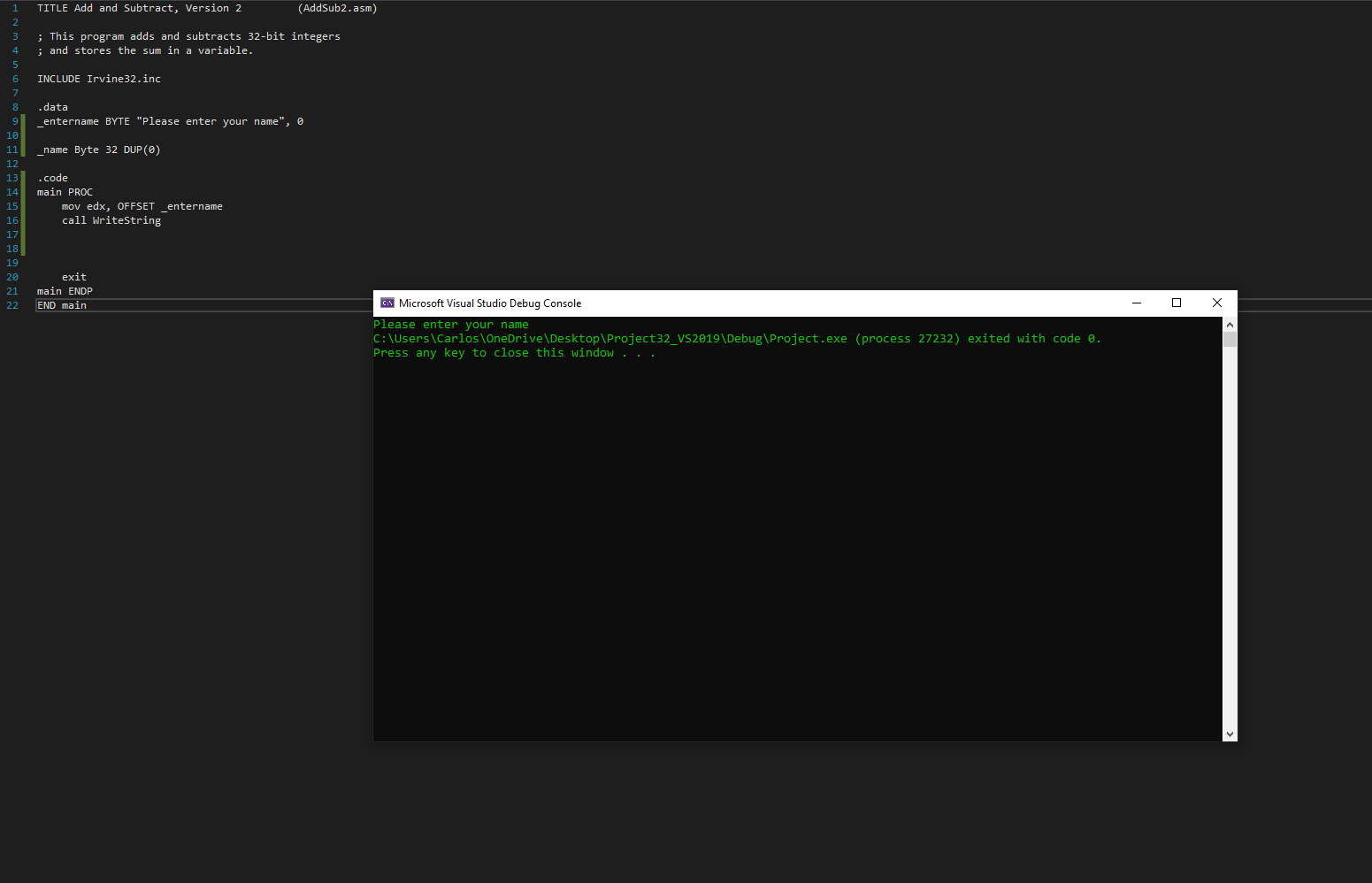Maximize the Debug Console window
Image resolution: width=1372 pixels, height=883 pixels.
1176,303
